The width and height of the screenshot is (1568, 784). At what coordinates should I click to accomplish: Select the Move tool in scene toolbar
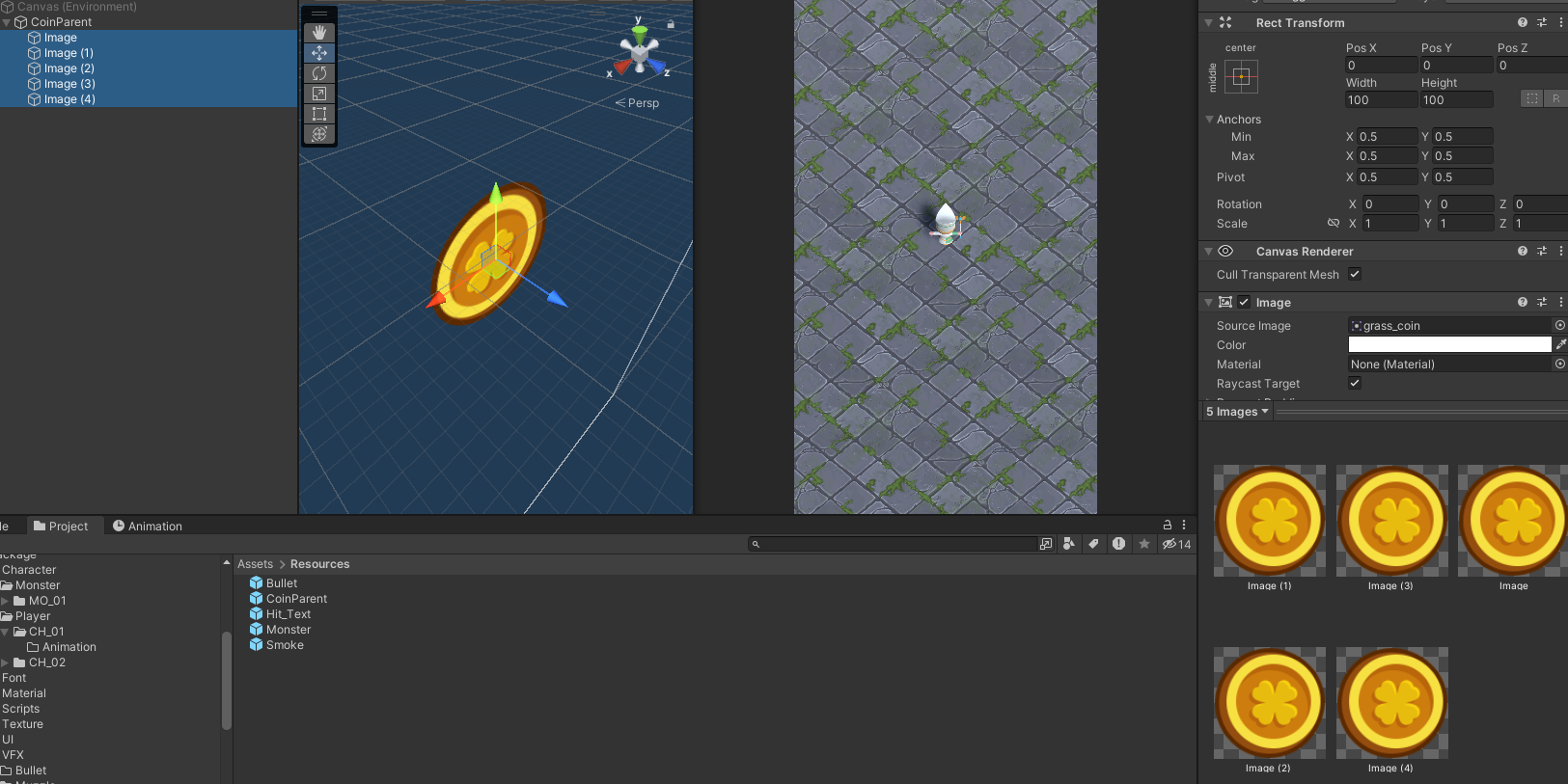point(319,53)
